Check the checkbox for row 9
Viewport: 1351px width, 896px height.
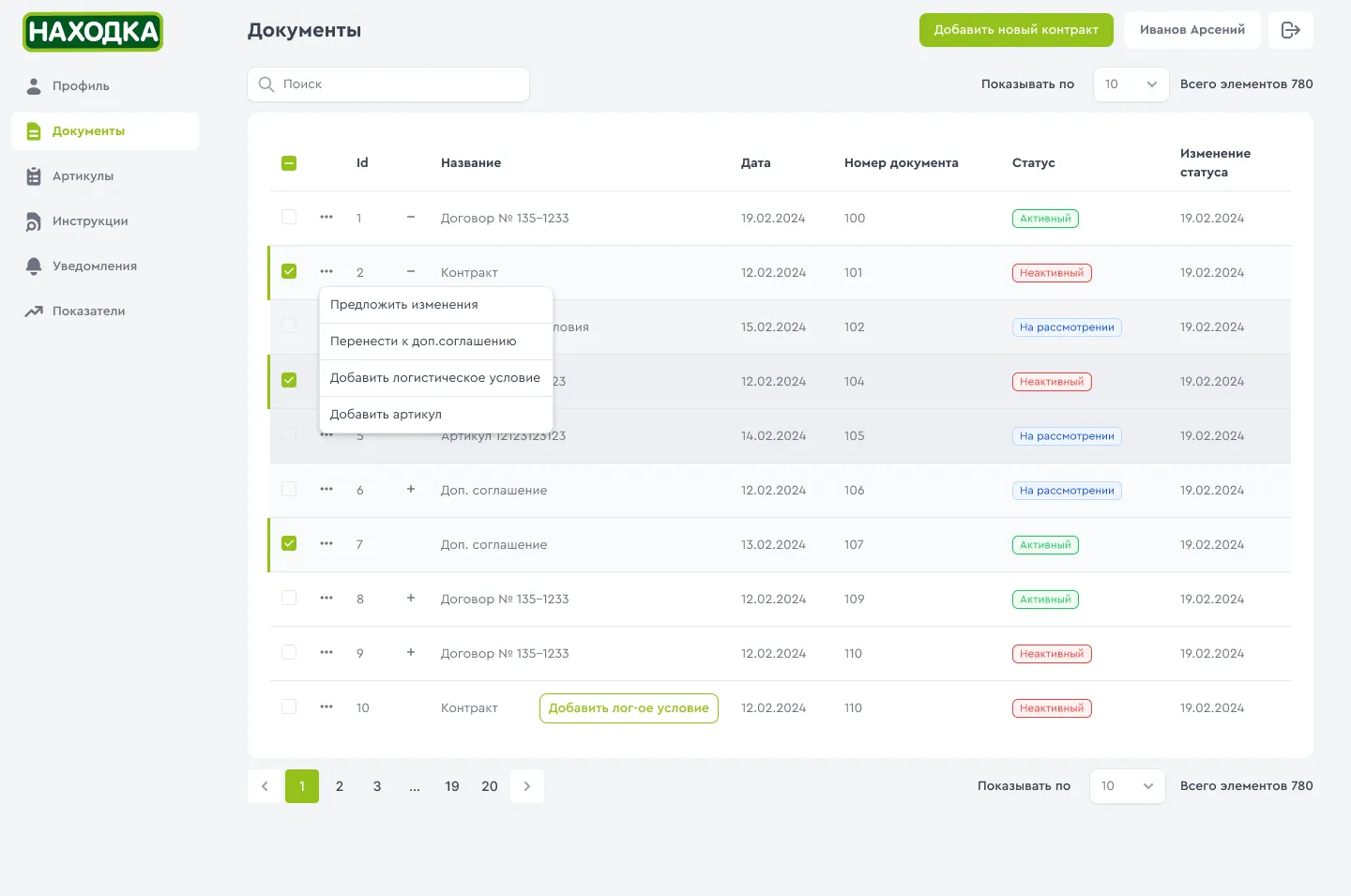[289, 653]
